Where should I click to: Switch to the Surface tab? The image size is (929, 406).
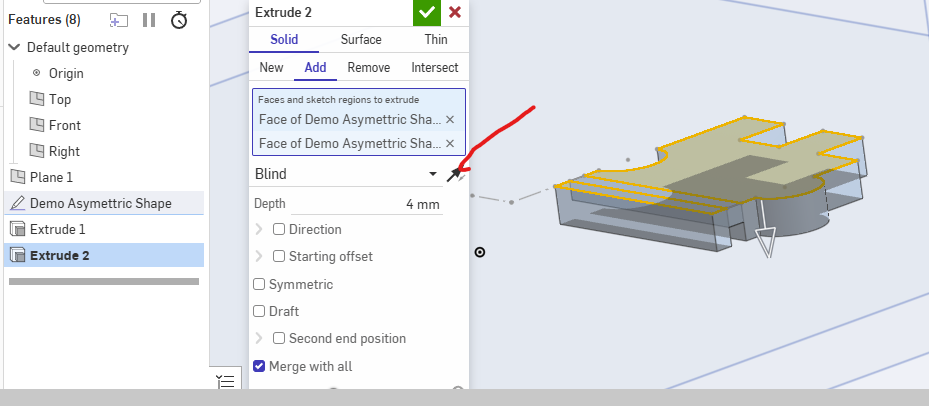(x=361, y=40)
